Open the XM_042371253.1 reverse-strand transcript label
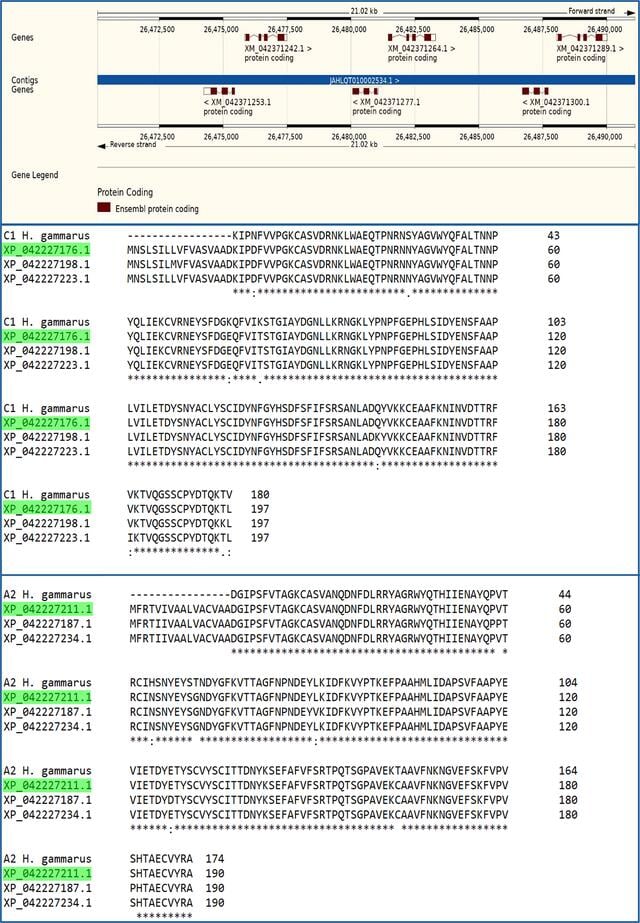 click(237, 102)
